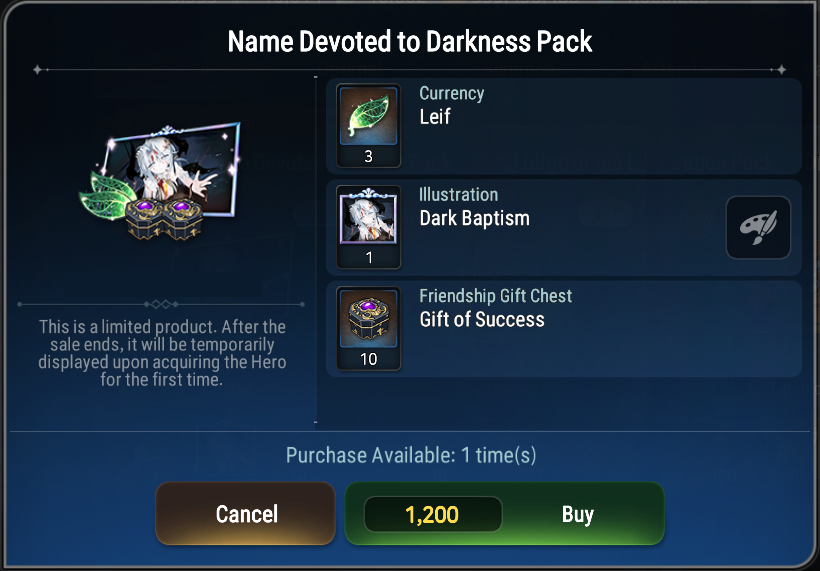Select the Illustration Dark Baptism item row

pos(564,227)
